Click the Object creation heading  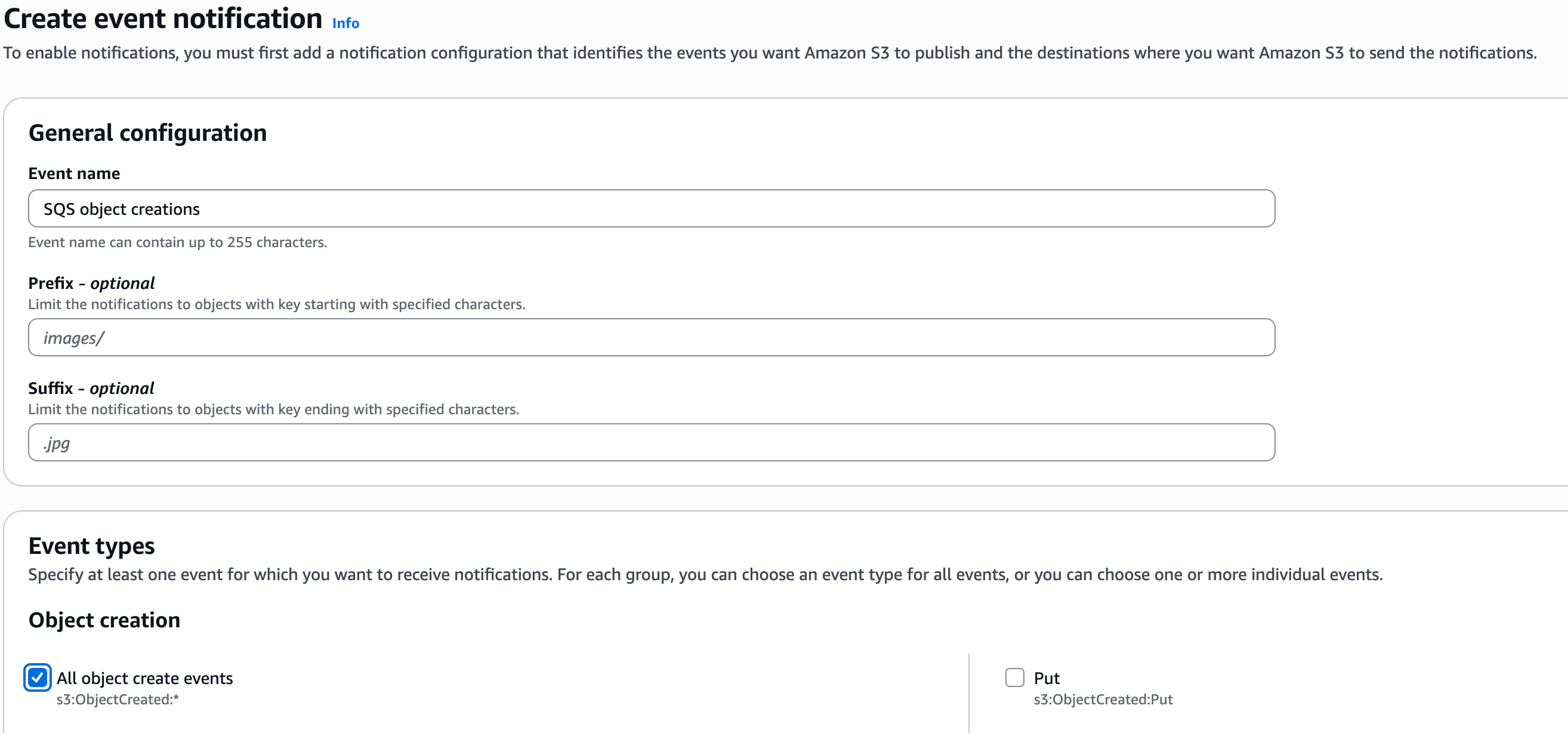pos(103,620)
